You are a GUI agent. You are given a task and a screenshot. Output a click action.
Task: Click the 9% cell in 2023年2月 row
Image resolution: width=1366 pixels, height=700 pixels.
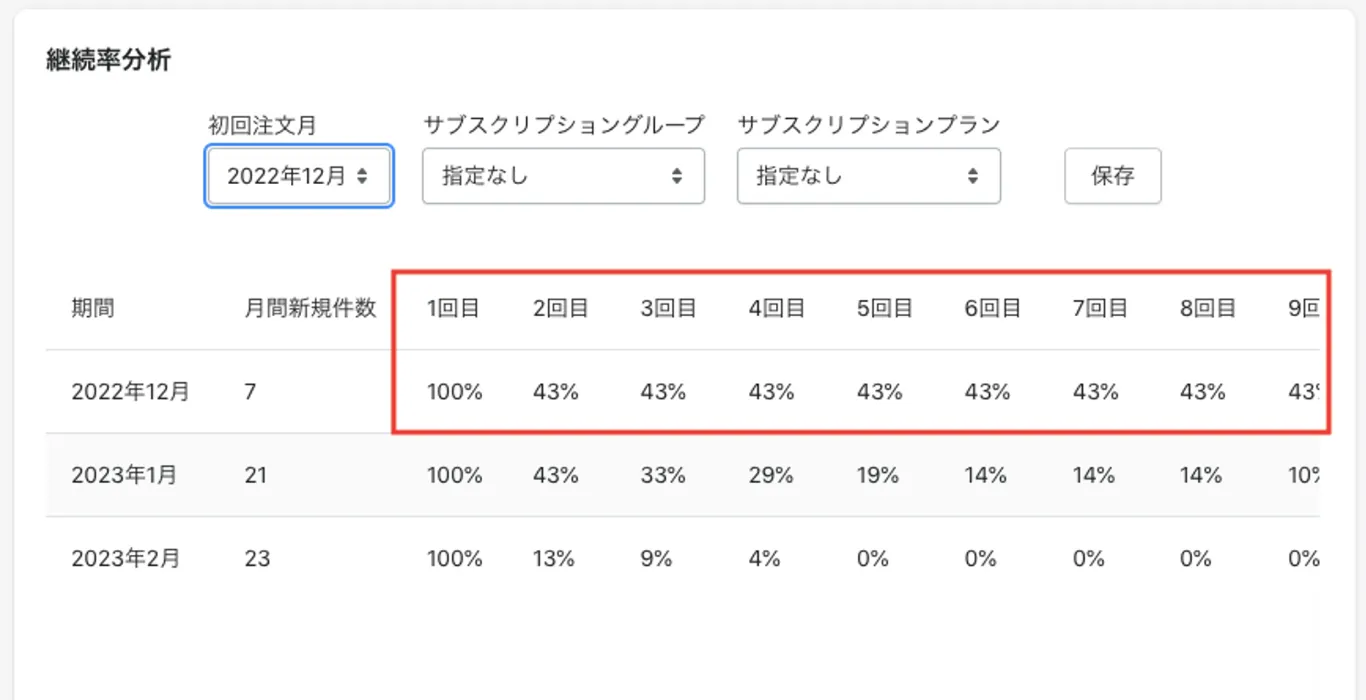[656, 558]
